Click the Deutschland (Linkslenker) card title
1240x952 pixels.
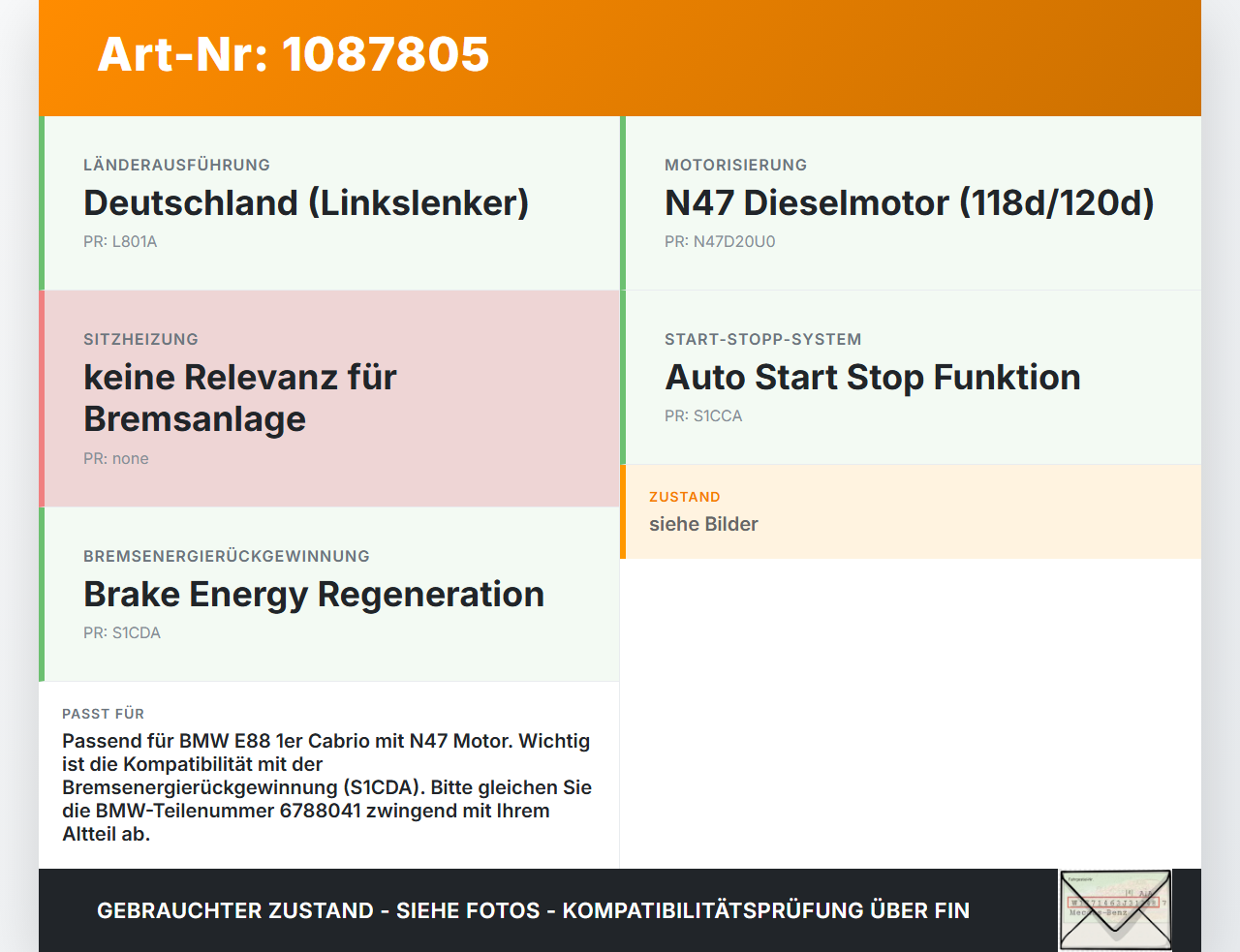306,202
